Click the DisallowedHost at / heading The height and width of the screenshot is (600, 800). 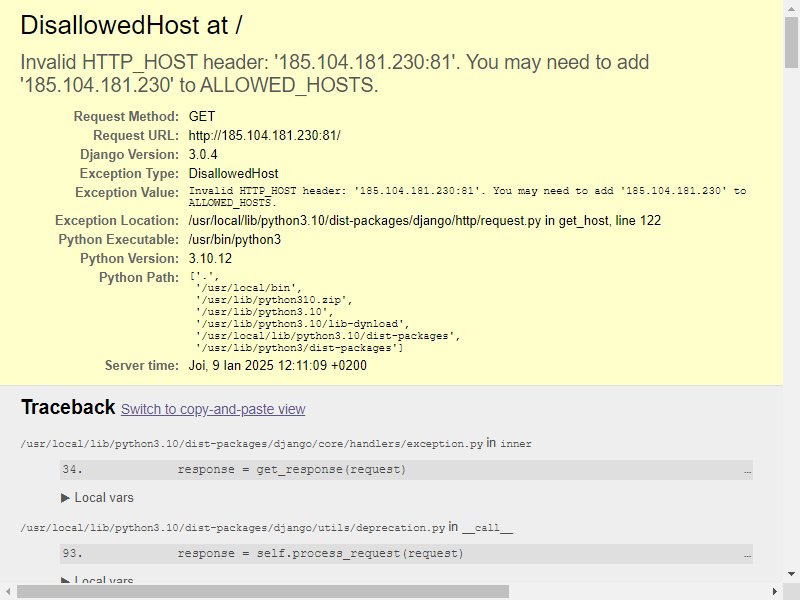tap(131, 25)
